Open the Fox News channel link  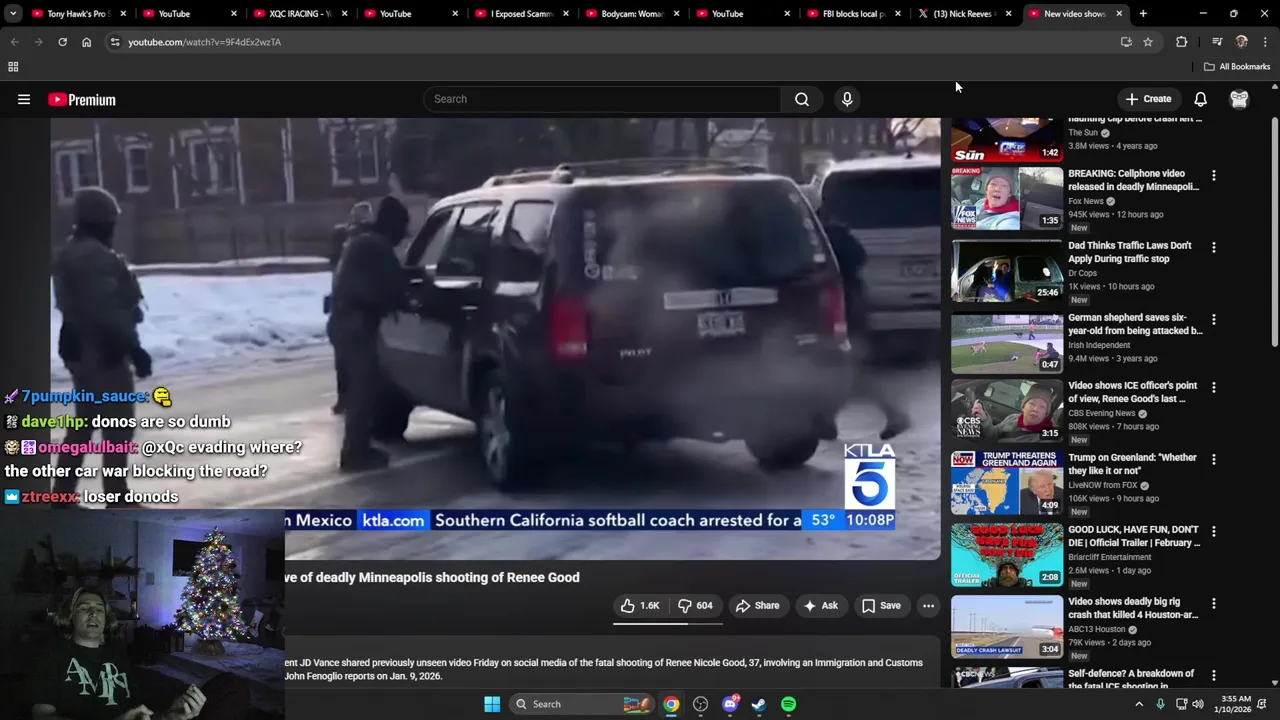(1086, 201)
